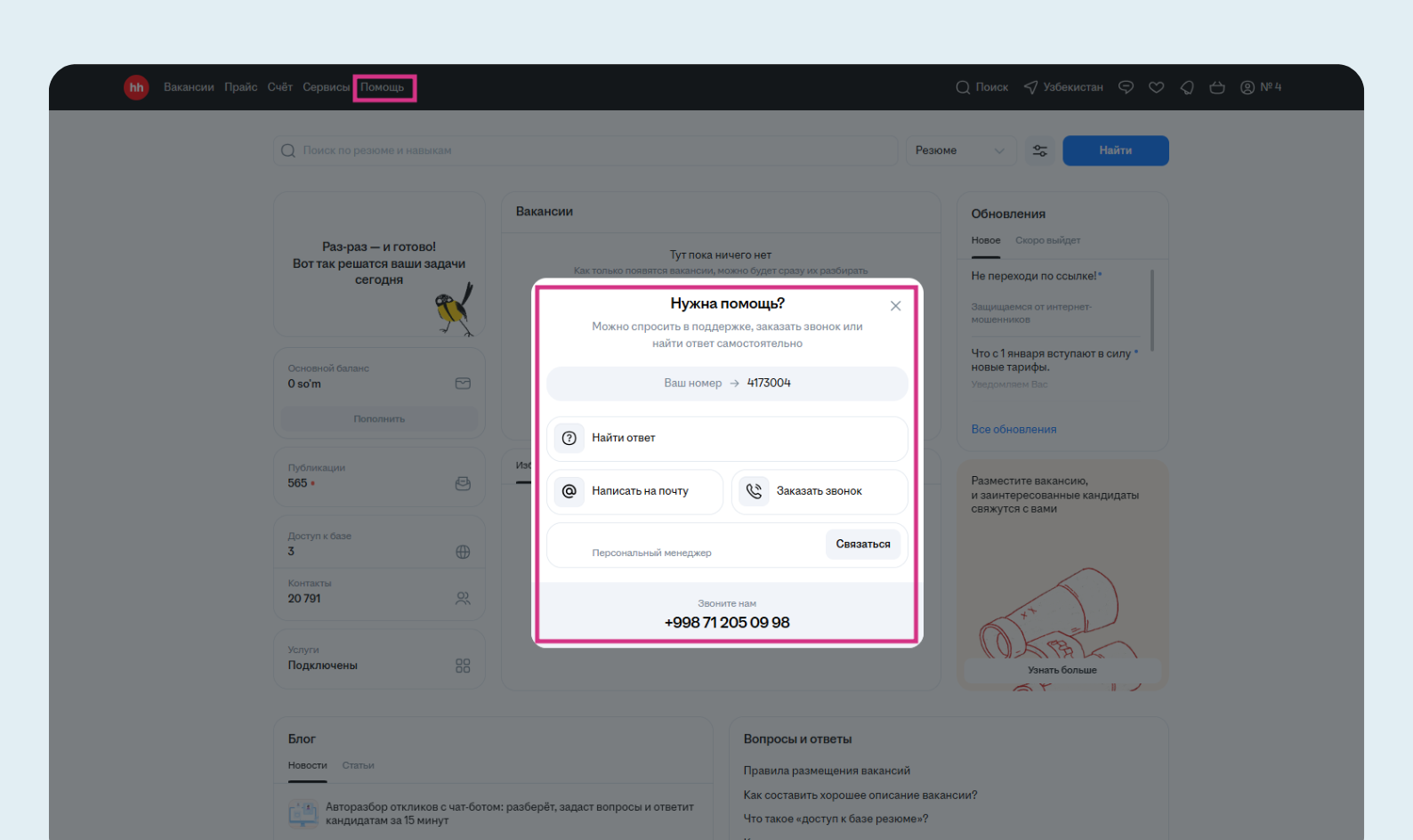Screen dimensions: 1413x840
Task: Click the Ваш номер 4173004 field
Action: [x=727, y=384]
